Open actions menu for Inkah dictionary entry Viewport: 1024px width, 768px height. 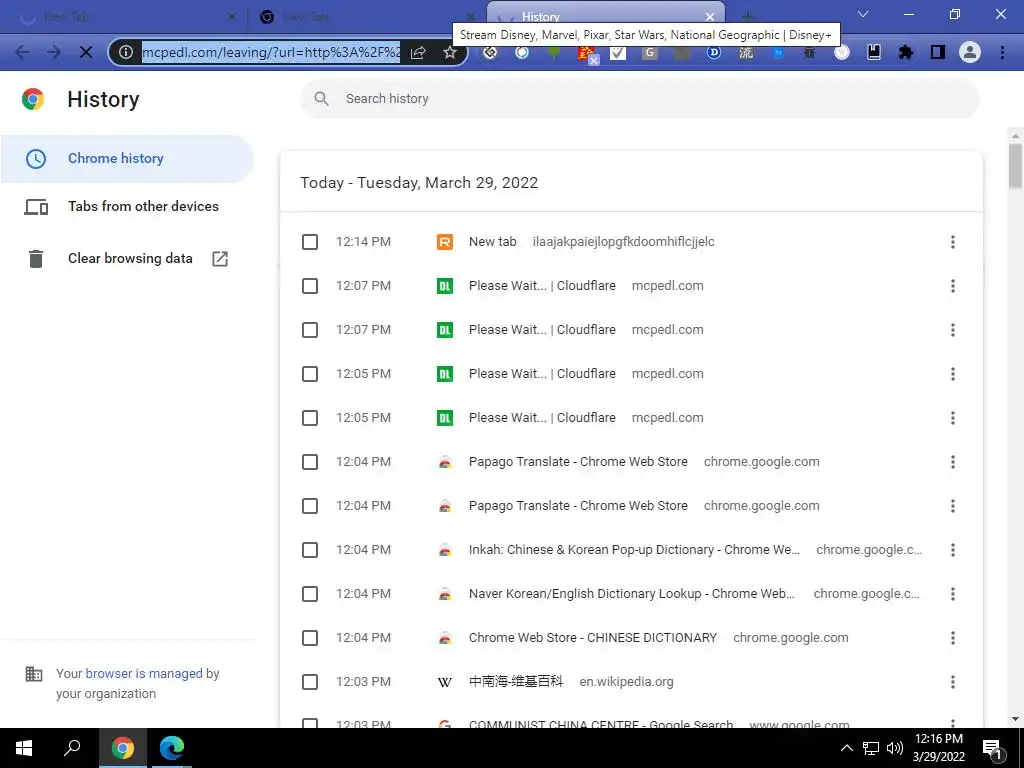click(x=953, y=550)
